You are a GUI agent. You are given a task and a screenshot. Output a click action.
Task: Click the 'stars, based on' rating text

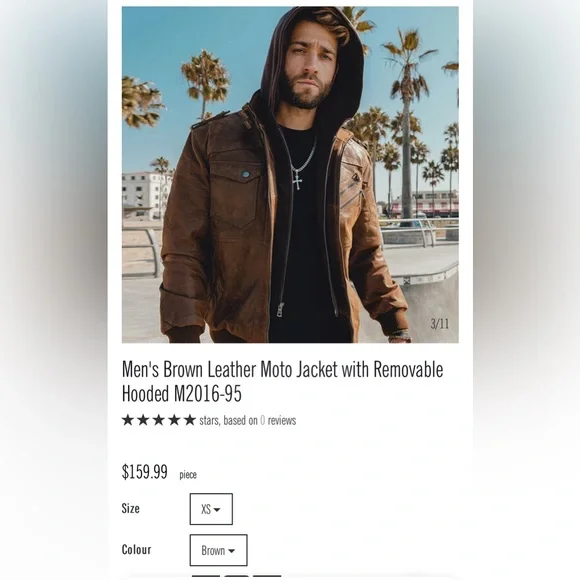pyautogui.click(x=228, y=421)
